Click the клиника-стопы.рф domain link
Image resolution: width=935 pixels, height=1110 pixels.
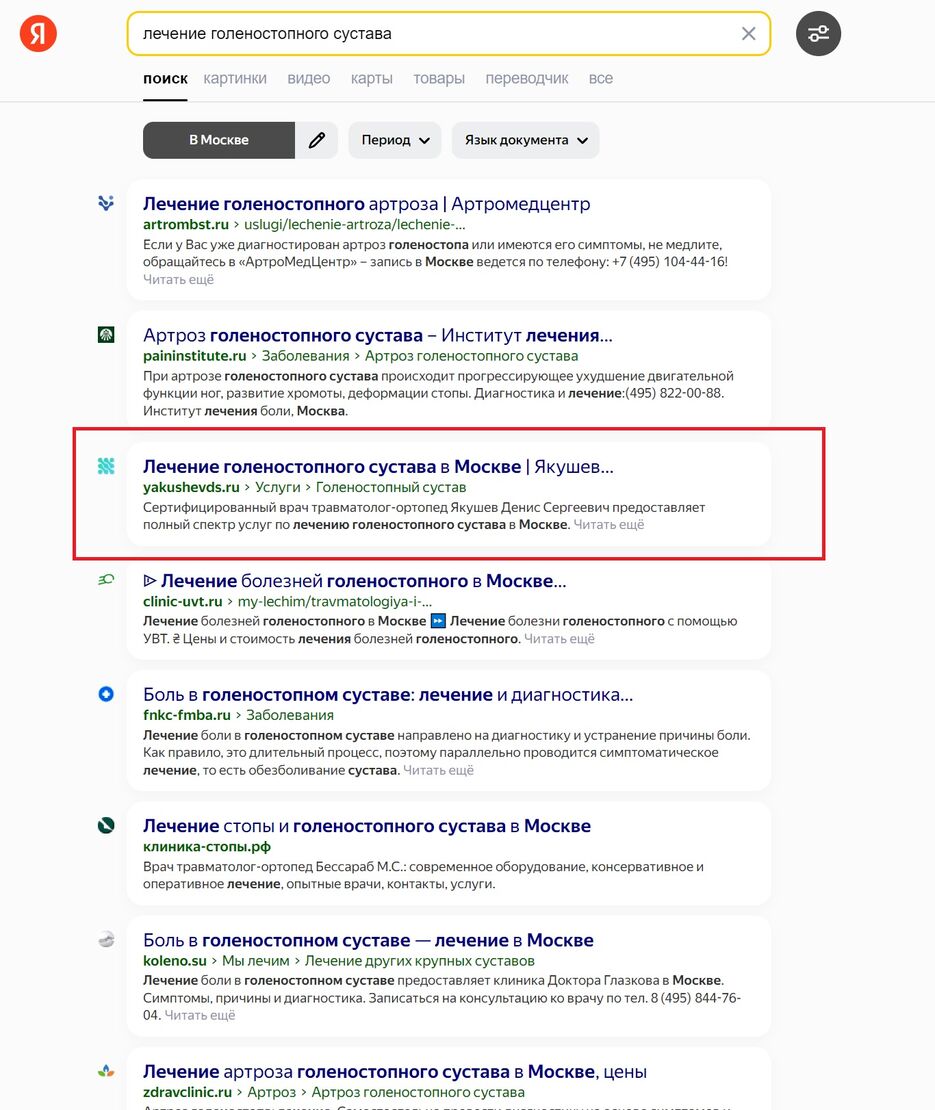(207, 847)
